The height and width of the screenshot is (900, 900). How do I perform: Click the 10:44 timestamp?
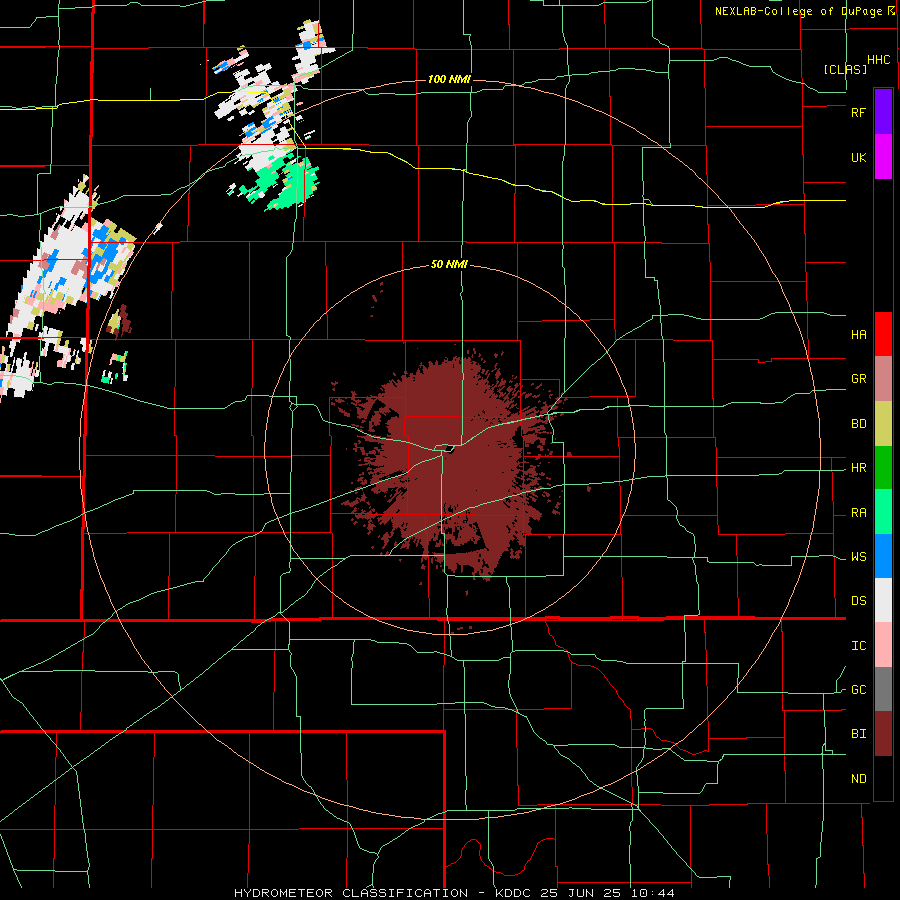[652, 893]
